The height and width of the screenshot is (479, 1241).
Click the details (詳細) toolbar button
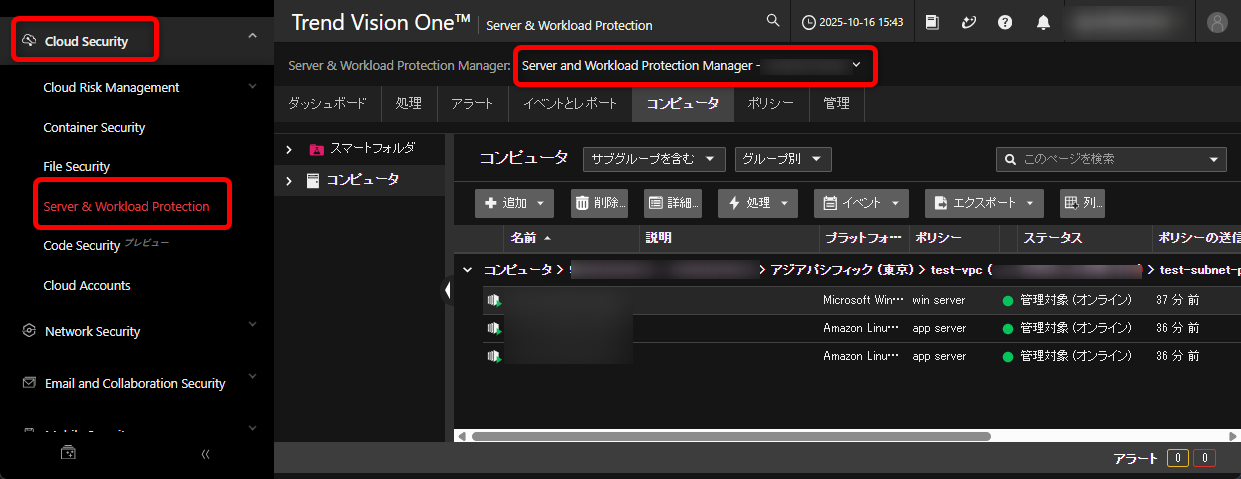[673, 203]
